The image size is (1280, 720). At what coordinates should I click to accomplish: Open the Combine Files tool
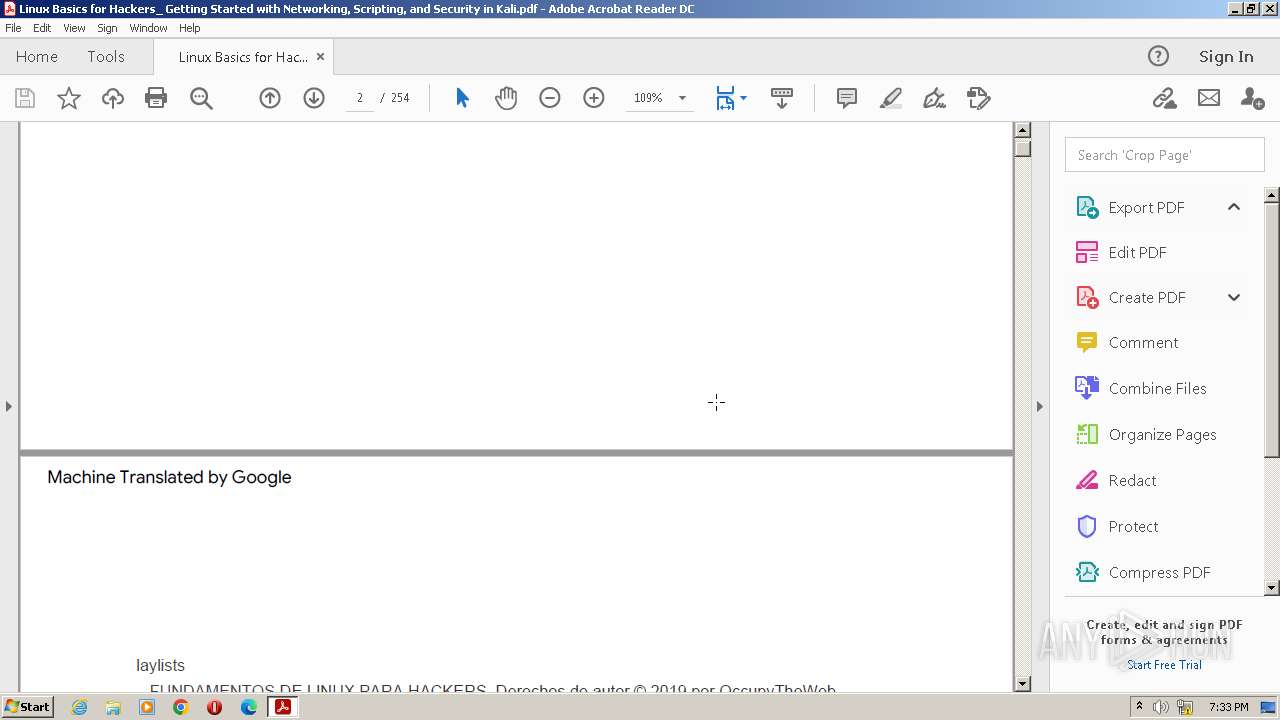coord(1157,388)
